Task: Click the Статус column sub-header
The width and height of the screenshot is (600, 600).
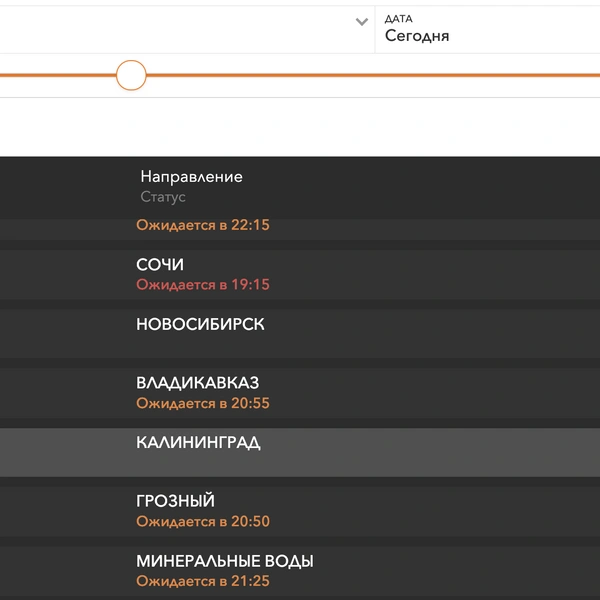Action: click(163, 197)
